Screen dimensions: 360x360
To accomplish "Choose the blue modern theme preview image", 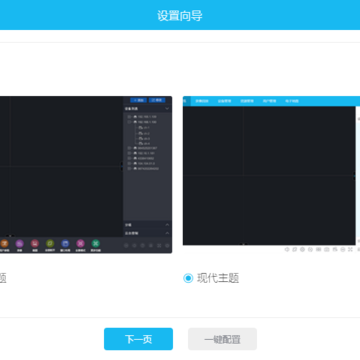I will click(271, 174).
